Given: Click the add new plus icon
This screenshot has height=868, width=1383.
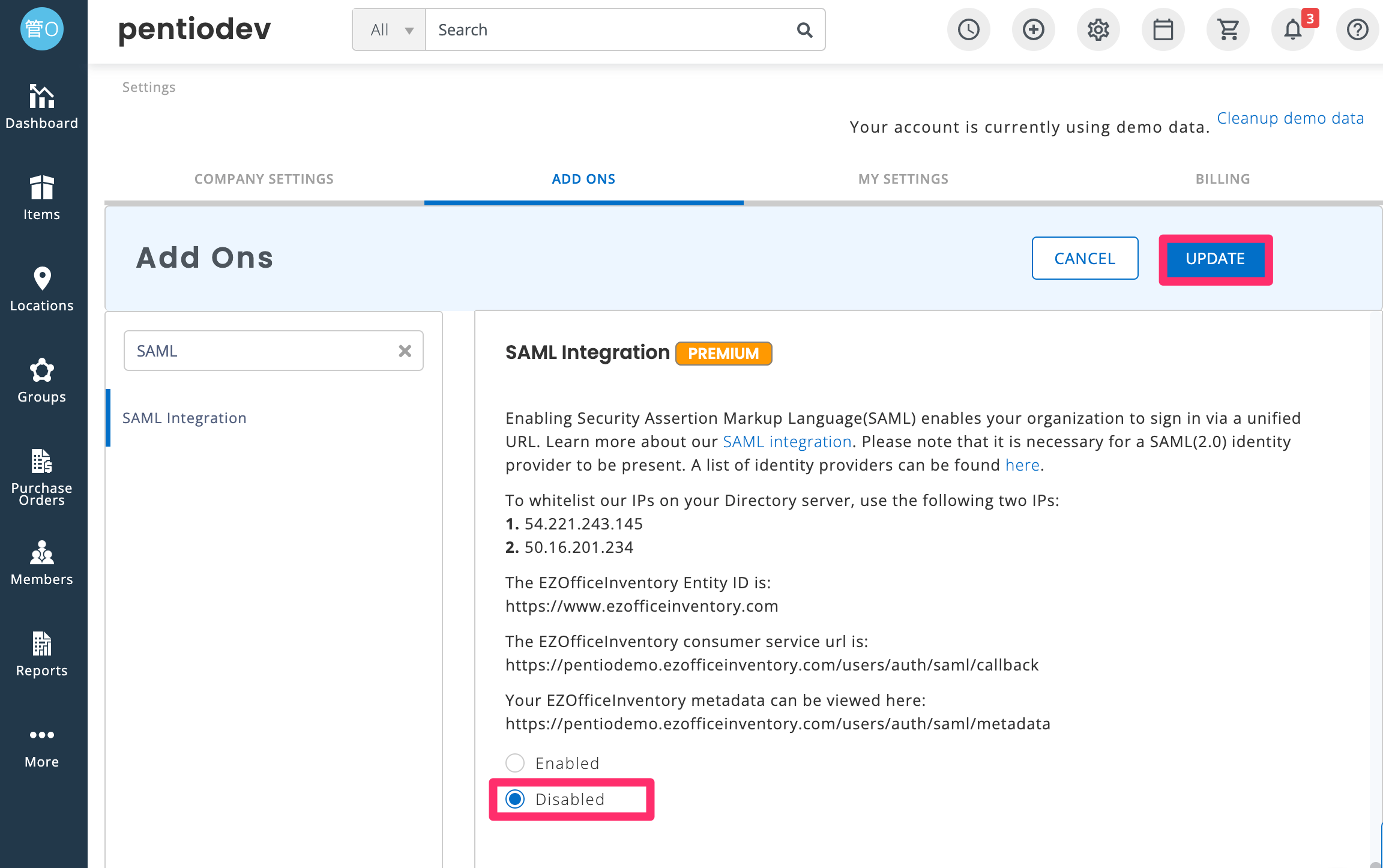Looking at the screenshot, I should pos(1034,29).
